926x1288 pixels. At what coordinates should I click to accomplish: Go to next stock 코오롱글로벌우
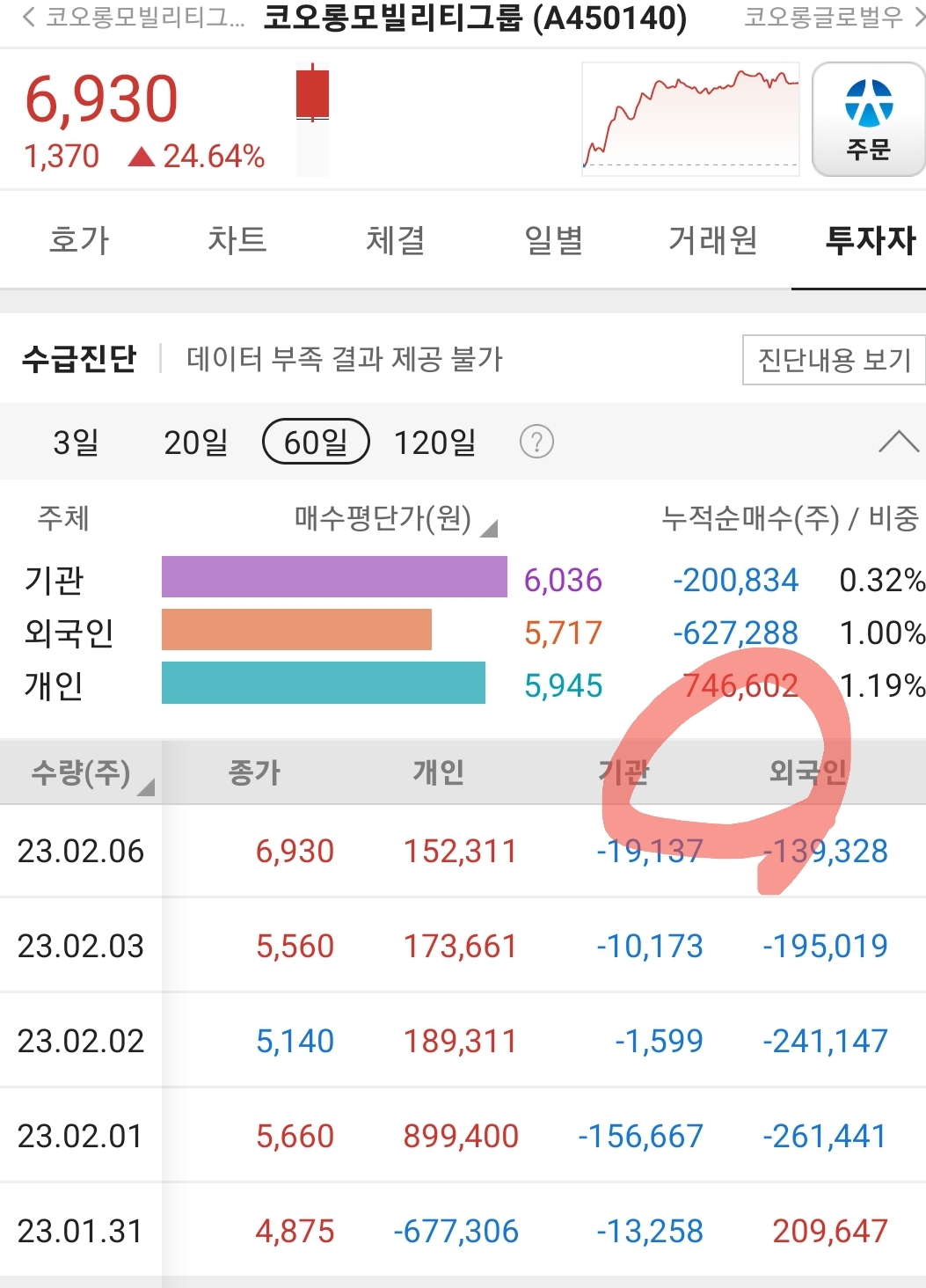[x=834, y=18]
